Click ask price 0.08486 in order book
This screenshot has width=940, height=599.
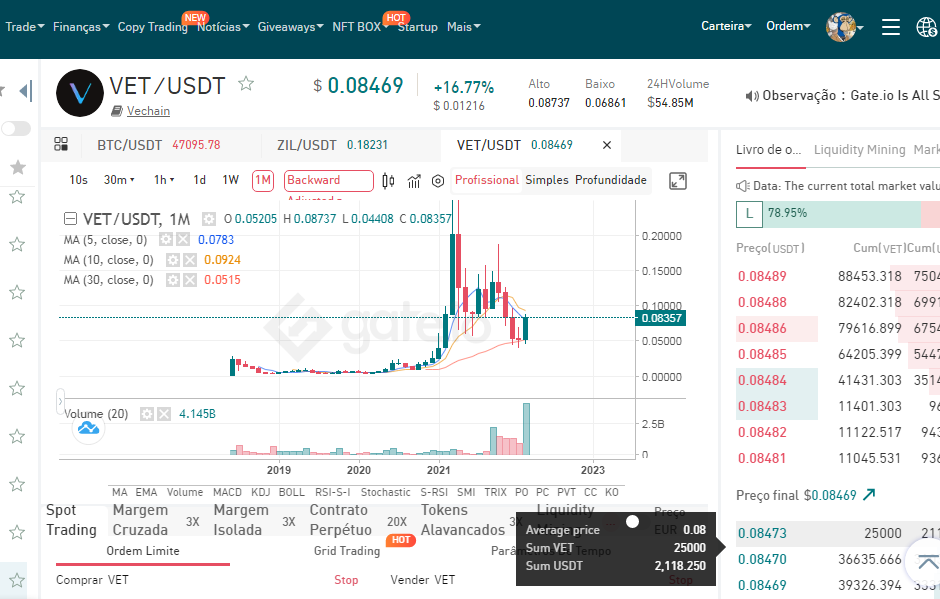[762, 329]
